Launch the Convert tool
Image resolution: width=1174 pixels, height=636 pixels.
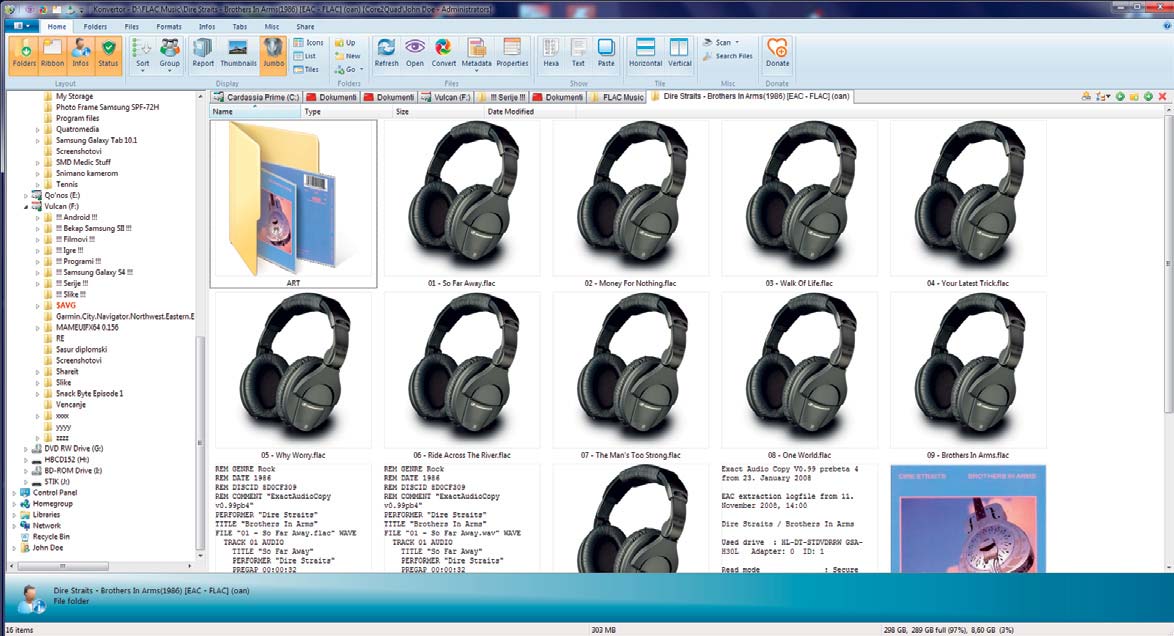click(x=443, y=55)
